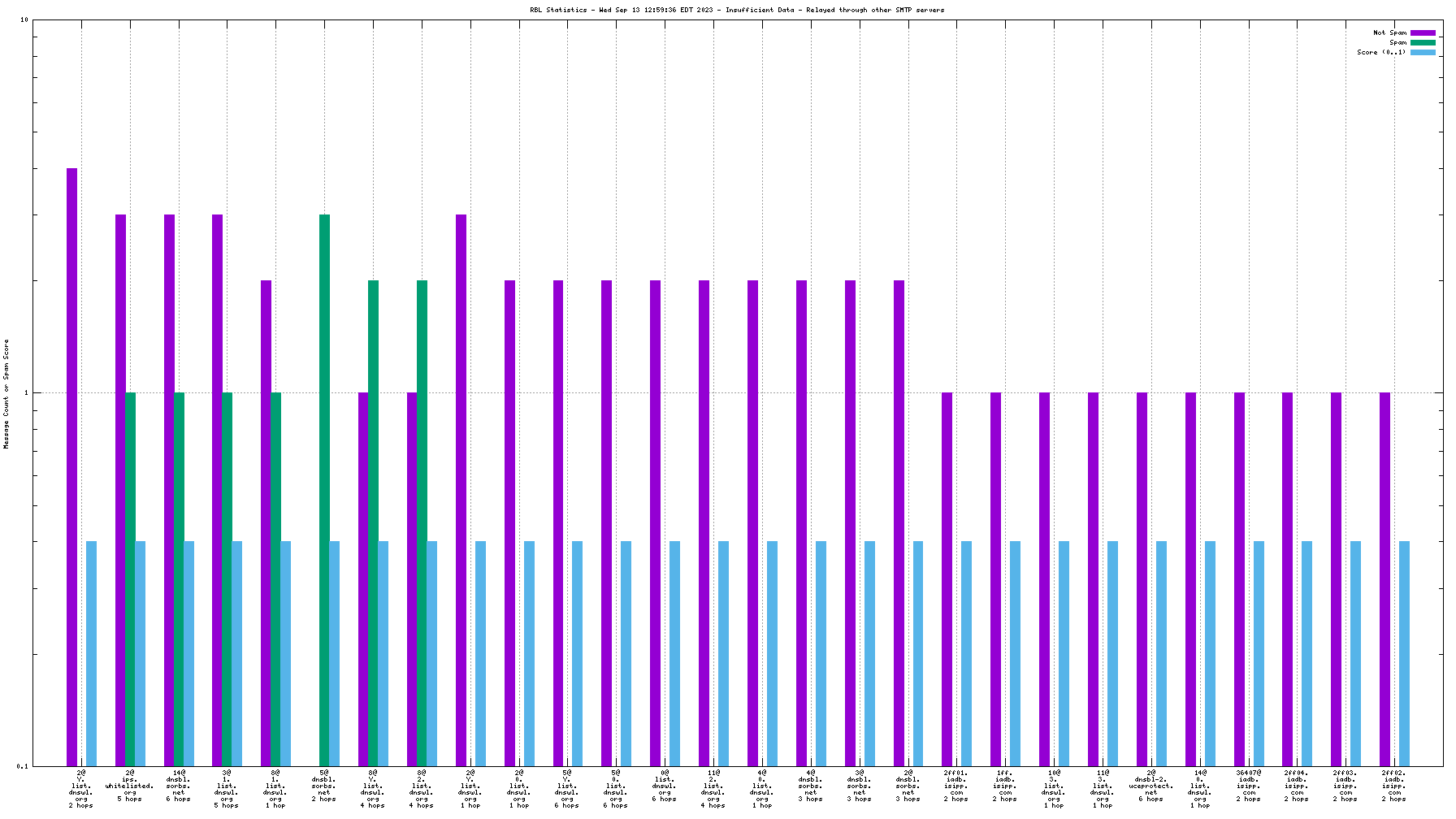Screen dimensions: 1456x819
Task: Click the '2ff01.iadb.isipp.com 2 hops' label
Action: [956, 786]
